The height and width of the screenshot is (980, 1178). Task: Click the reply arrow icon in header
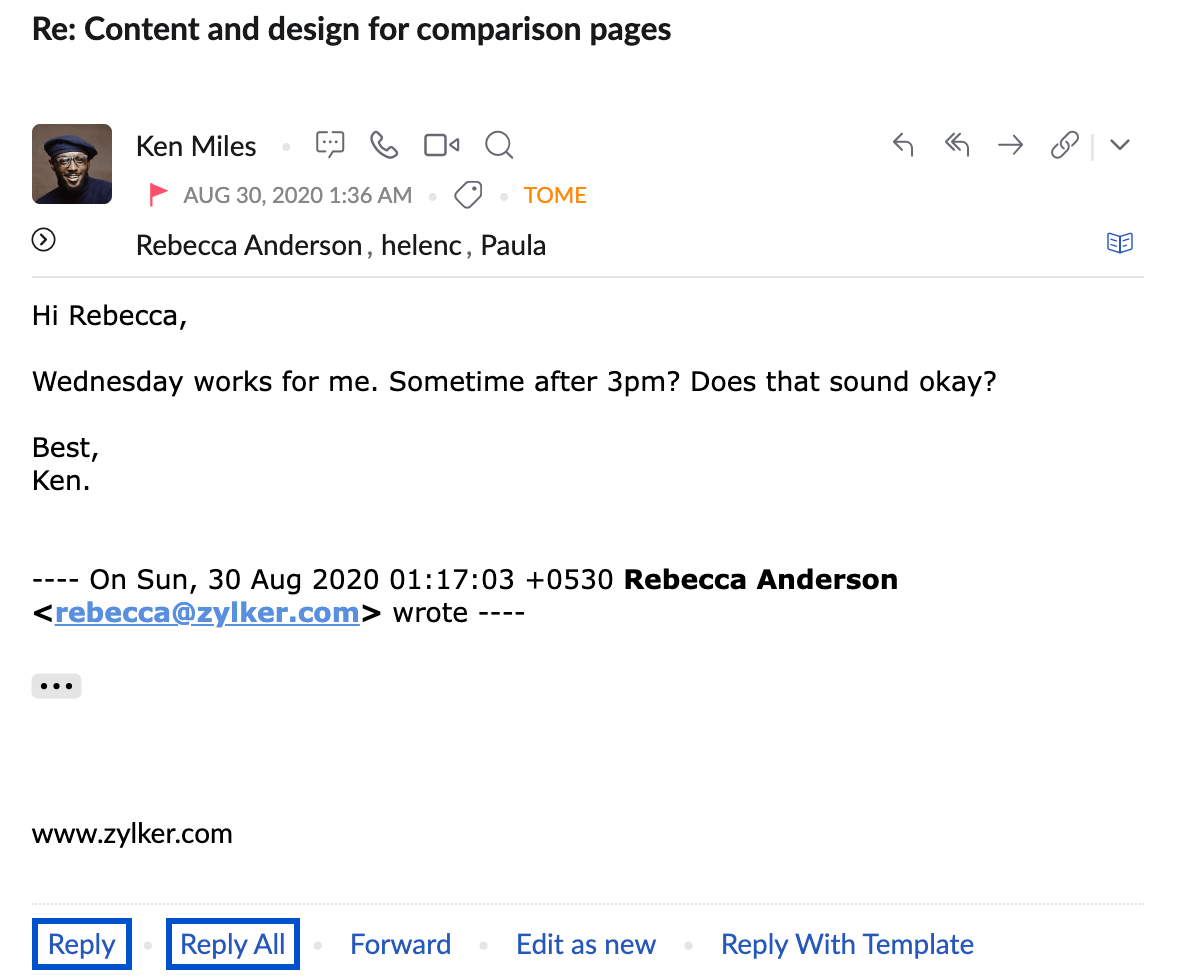click(903, 145)
